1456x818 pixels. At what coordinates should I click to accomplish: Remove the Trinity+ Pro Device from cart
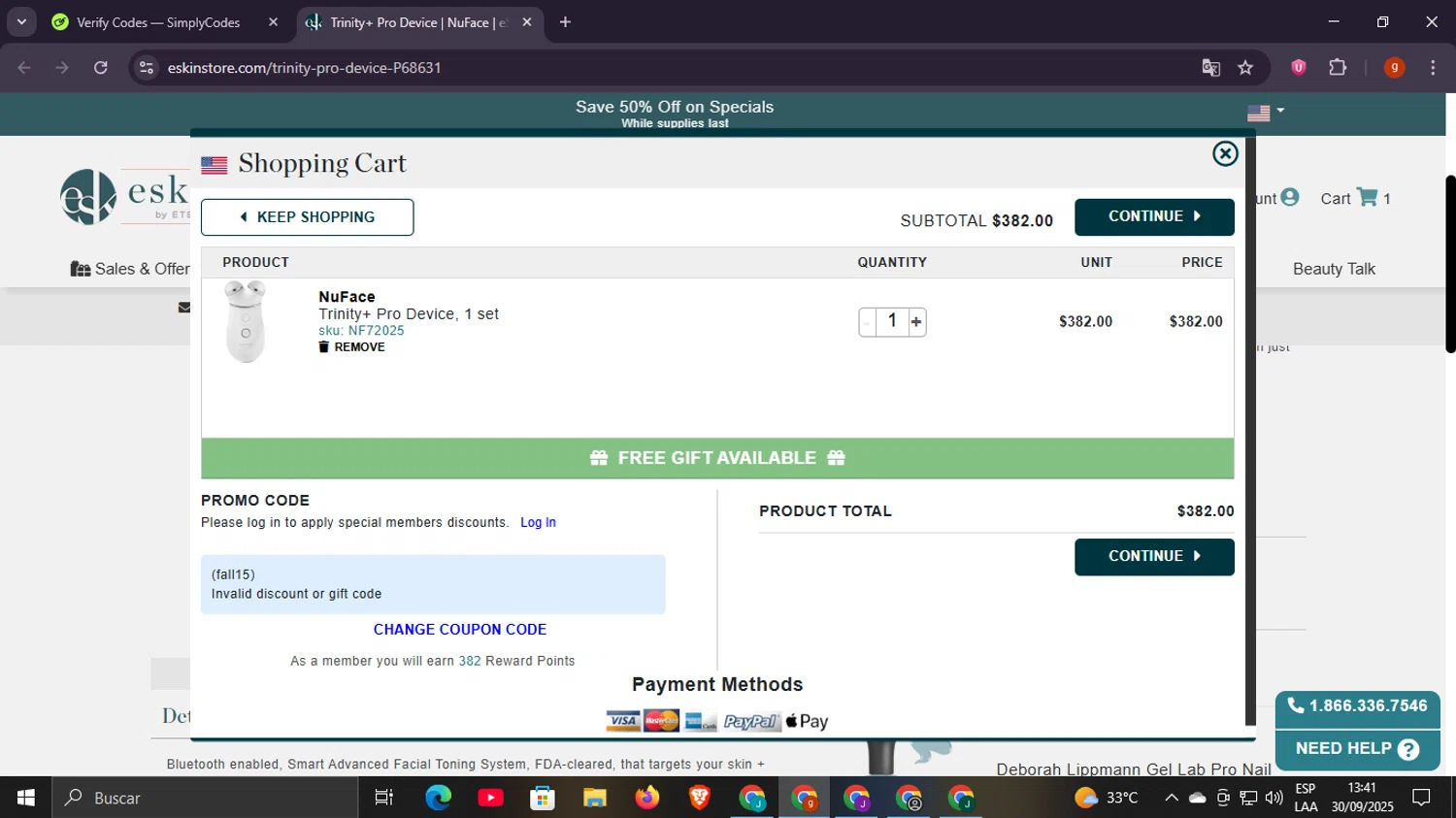click(351, 347)
